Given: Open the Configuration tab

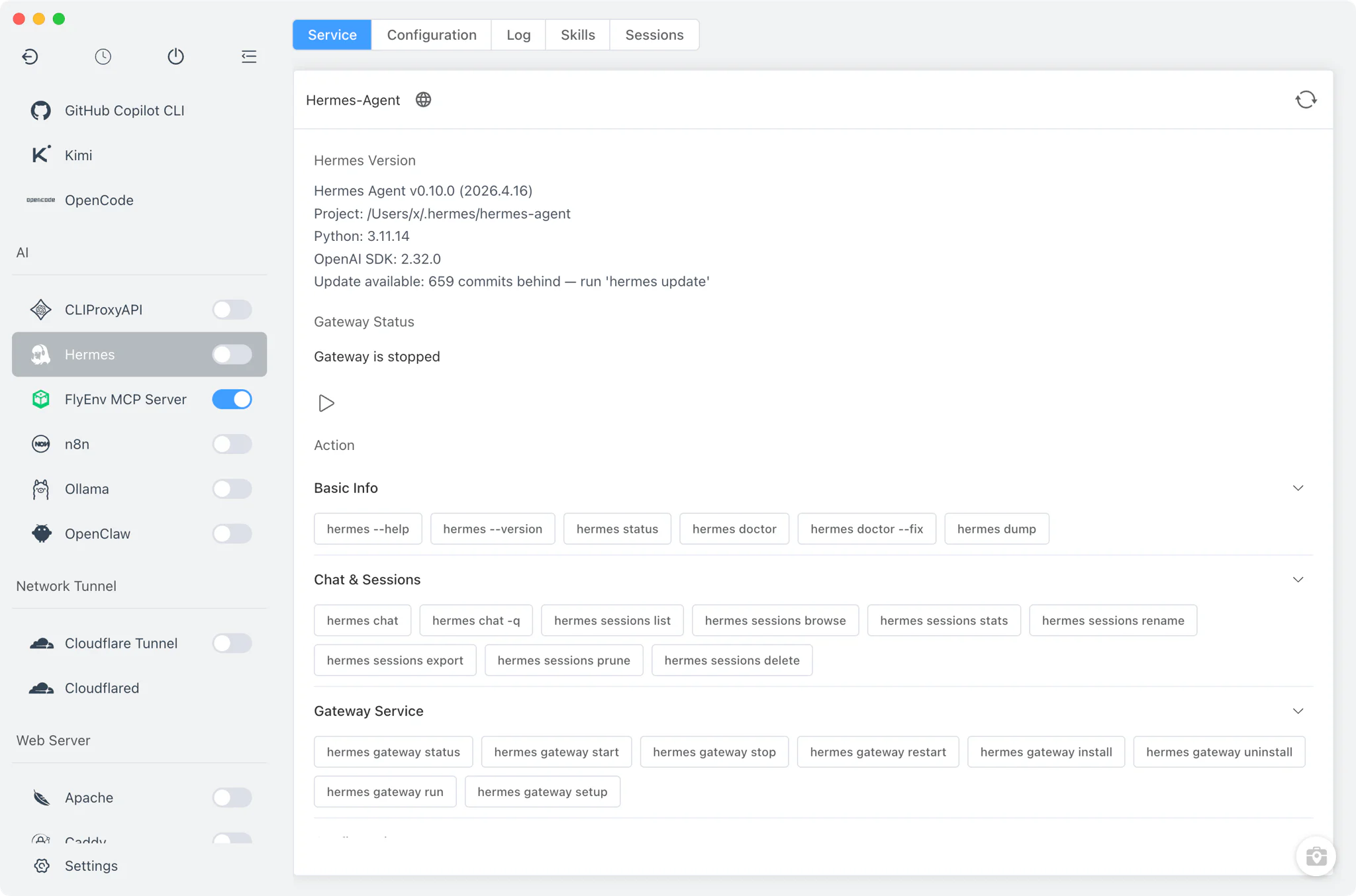Looking at the screenshot, I should [432, 35].
